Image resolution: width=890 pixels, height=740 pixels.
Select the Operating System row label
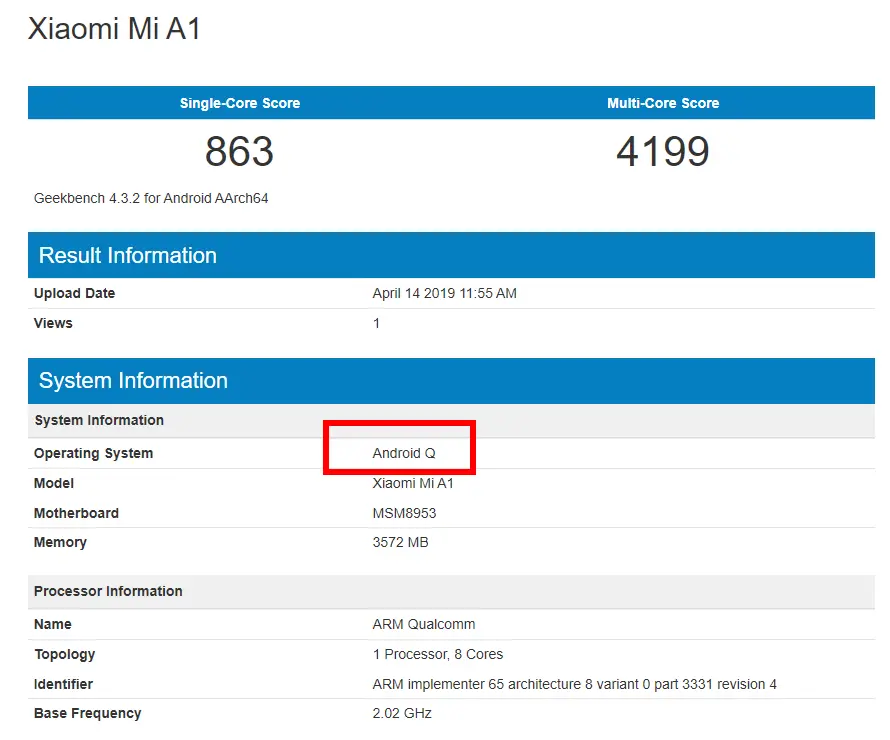pos(93,453)
